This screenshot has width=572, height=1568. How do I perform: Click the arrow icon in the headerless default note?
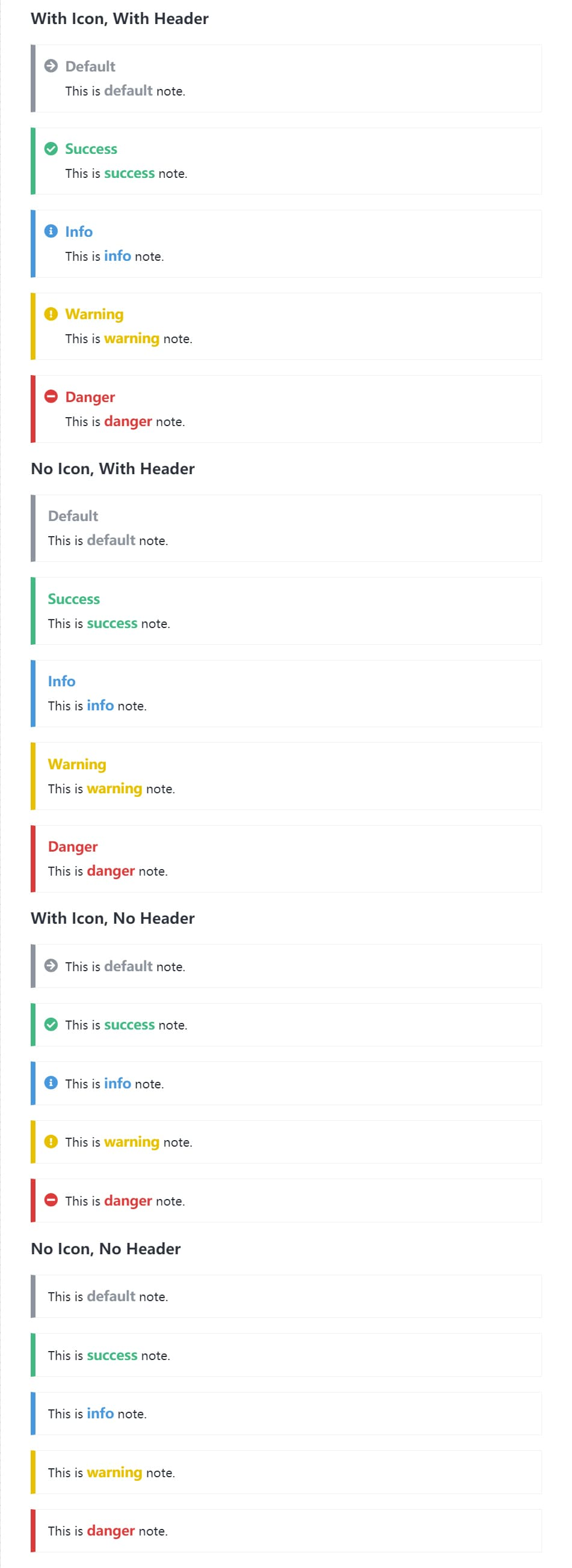coord(51,966)
